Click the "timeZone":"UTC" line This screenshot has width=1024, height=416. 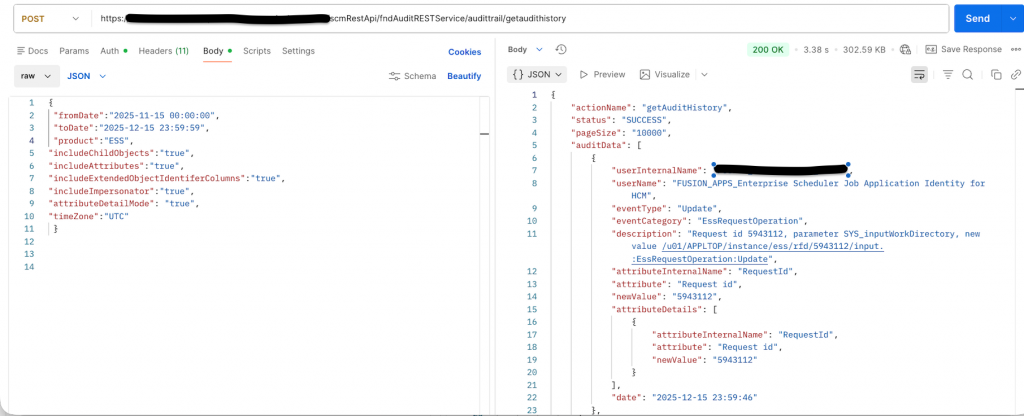pos(89,216)
